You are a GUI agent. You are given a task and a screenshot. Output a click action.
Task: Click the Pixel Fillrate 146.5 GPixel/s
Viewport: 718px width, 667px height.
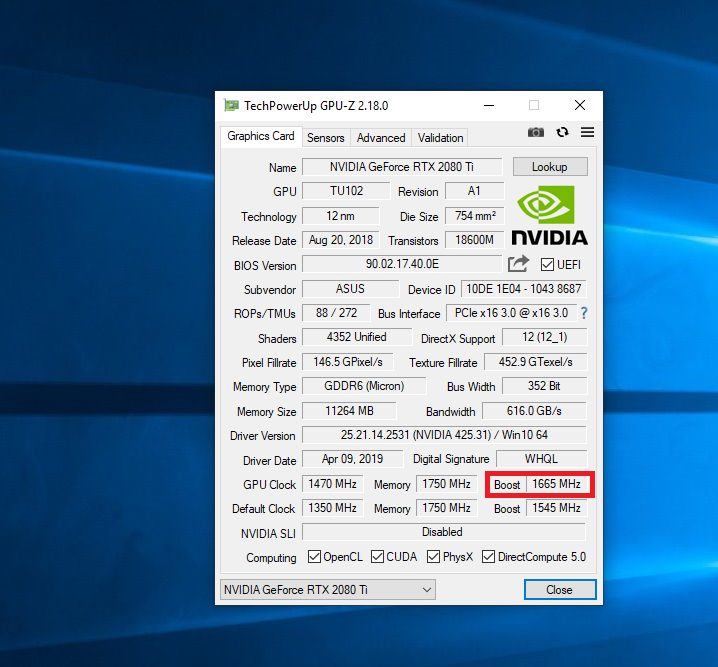point(348,362)
